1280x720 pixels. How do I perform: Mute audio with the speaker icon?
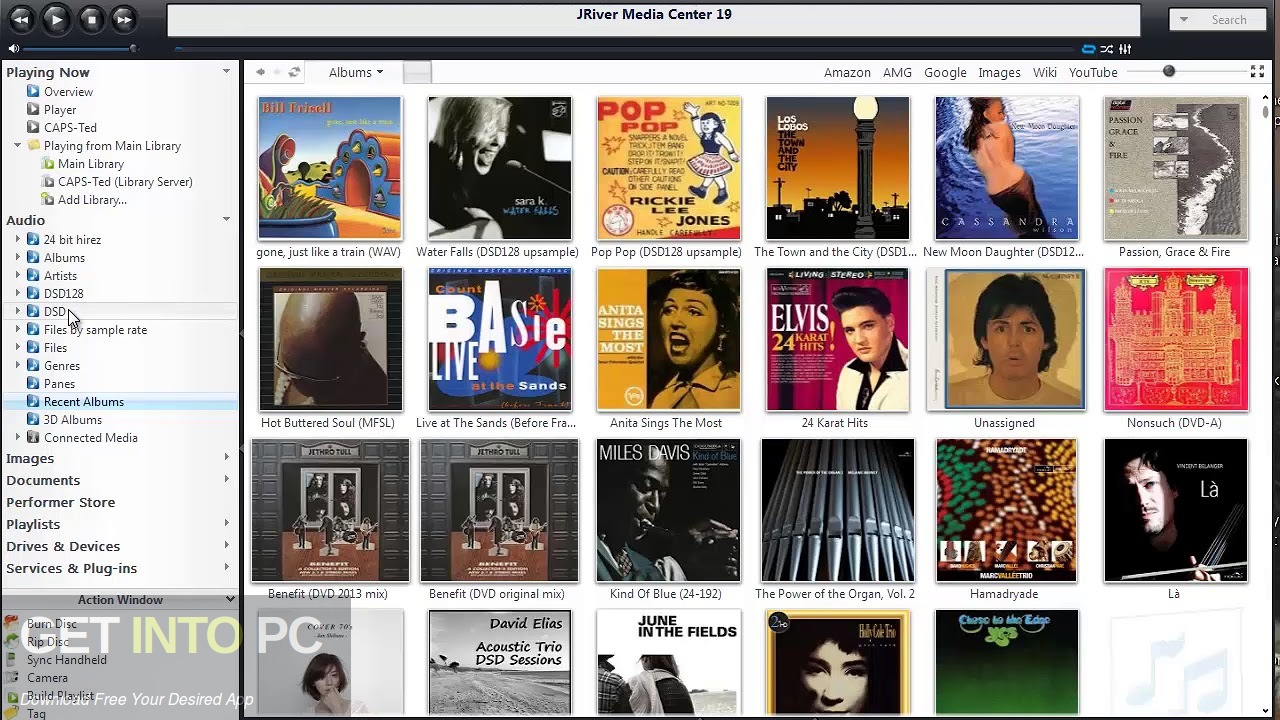coord(13,48)
